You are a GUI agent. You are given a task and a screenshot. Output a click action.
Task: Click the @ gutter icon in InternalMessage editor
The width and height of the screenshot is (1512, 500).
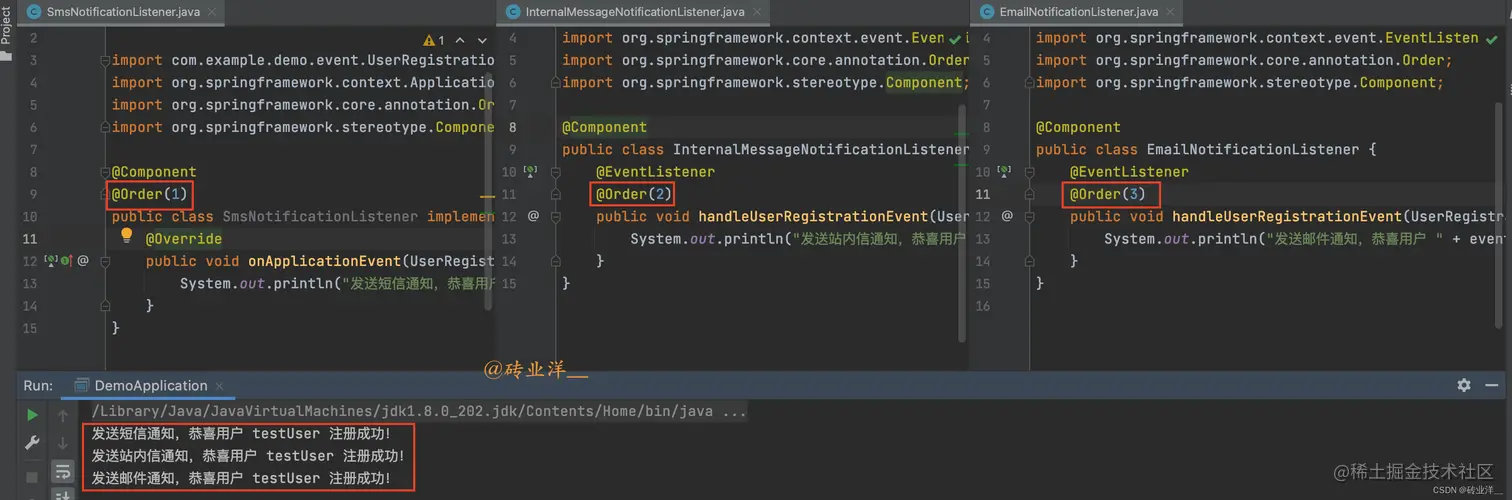click(533, 216)
